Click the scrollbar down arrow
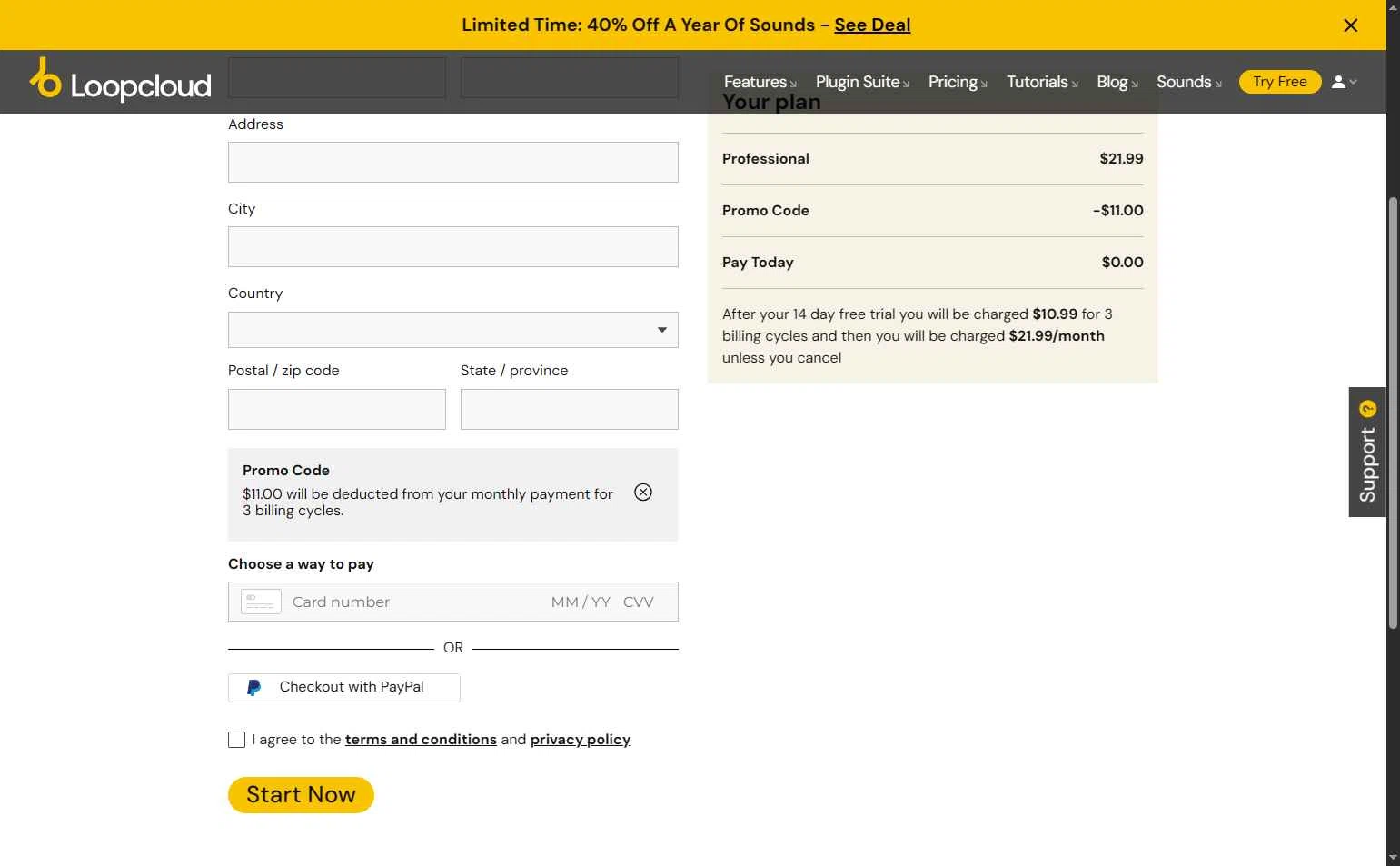1400x866 pixels. [1393, 858]
